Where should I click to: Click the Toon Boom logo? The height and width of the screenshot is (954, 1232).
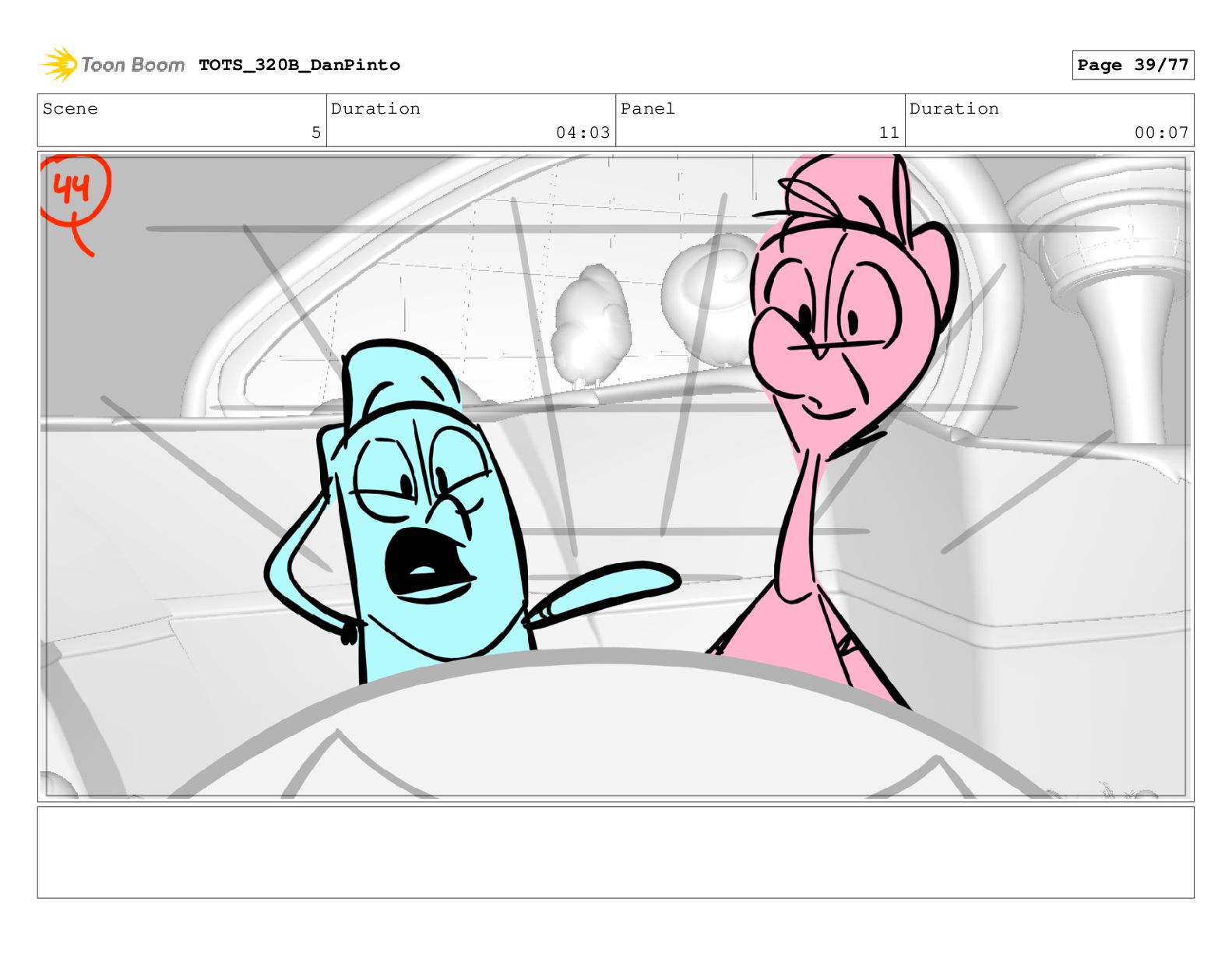tap(113, 64)
